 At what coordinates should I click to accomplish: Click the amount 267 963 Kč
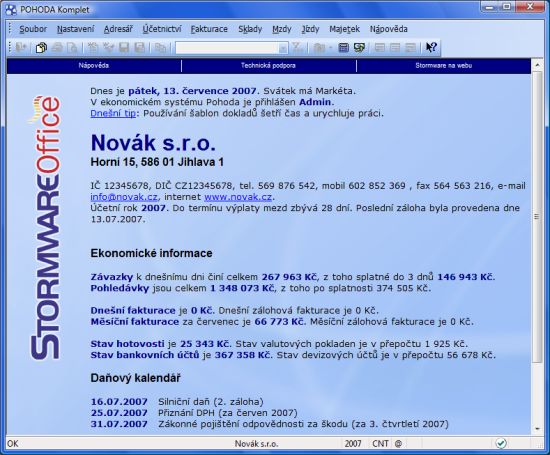(289, 277)
